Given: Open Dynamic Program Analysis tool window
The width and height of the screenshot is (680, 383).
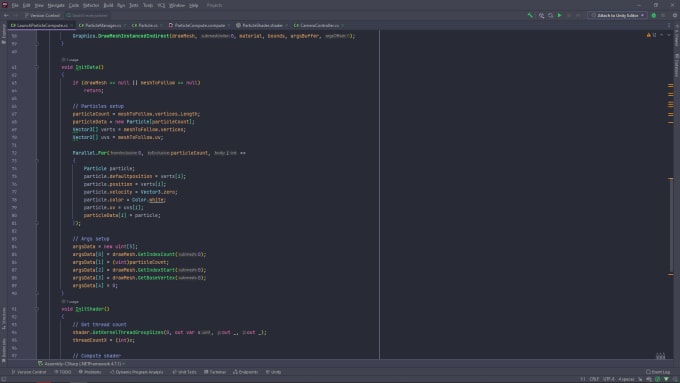Looking at the screenshot, I should [x=137, y=372].
